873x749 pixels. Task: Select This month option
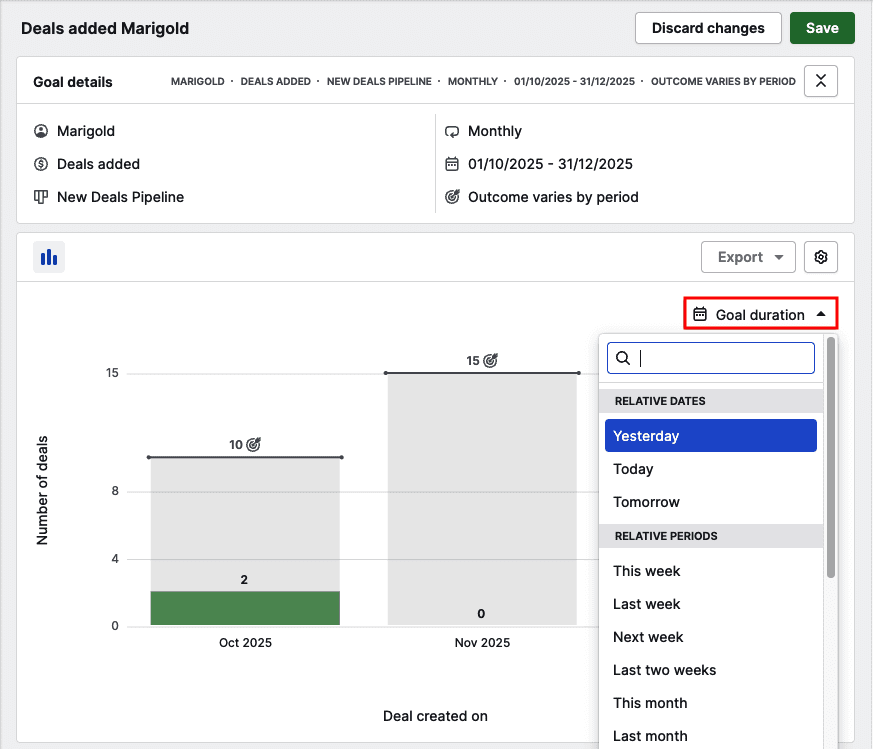coord(650,703)
